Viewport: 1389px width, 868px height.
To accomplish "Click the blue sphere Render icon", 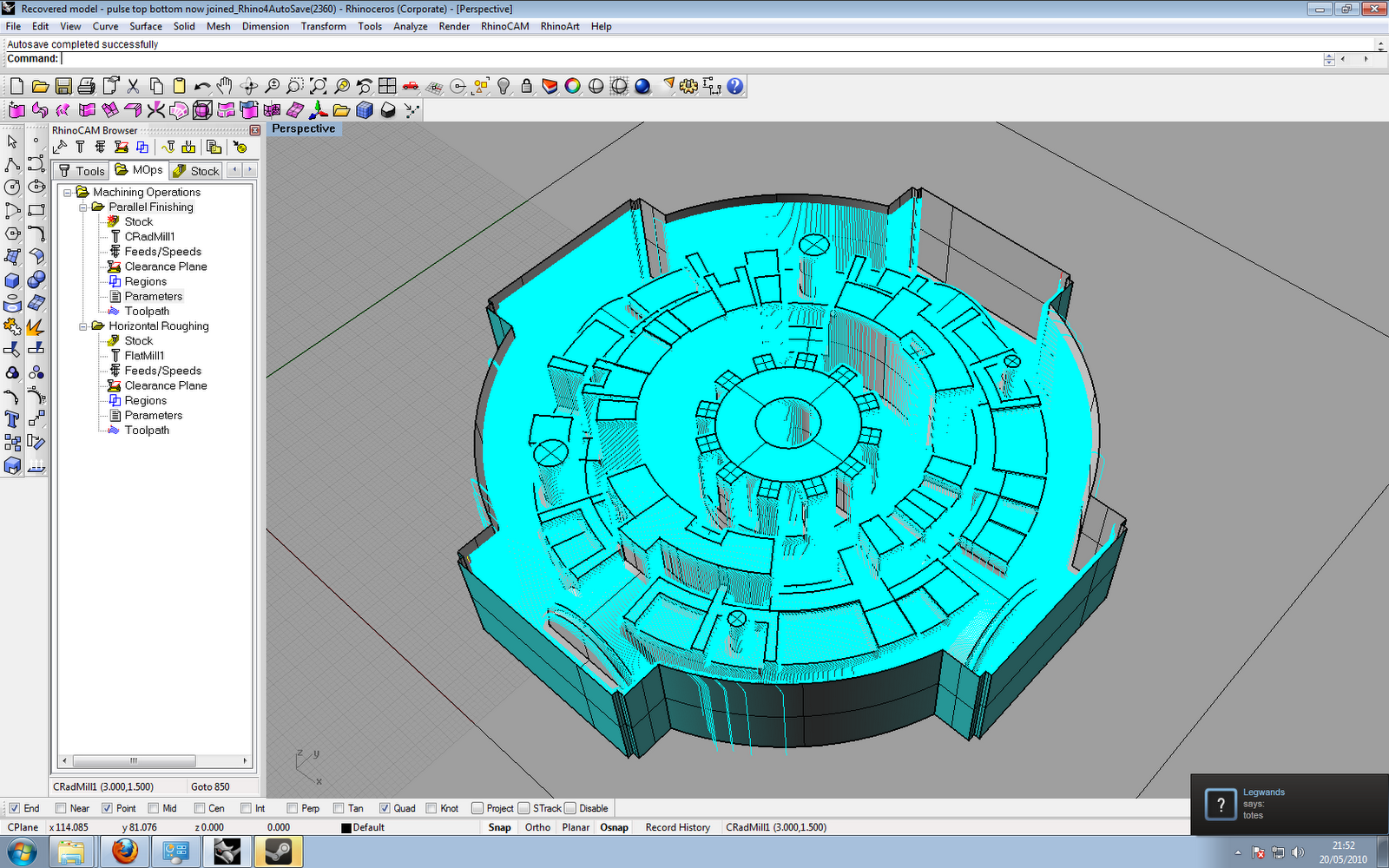I will (x=642, y=86).
